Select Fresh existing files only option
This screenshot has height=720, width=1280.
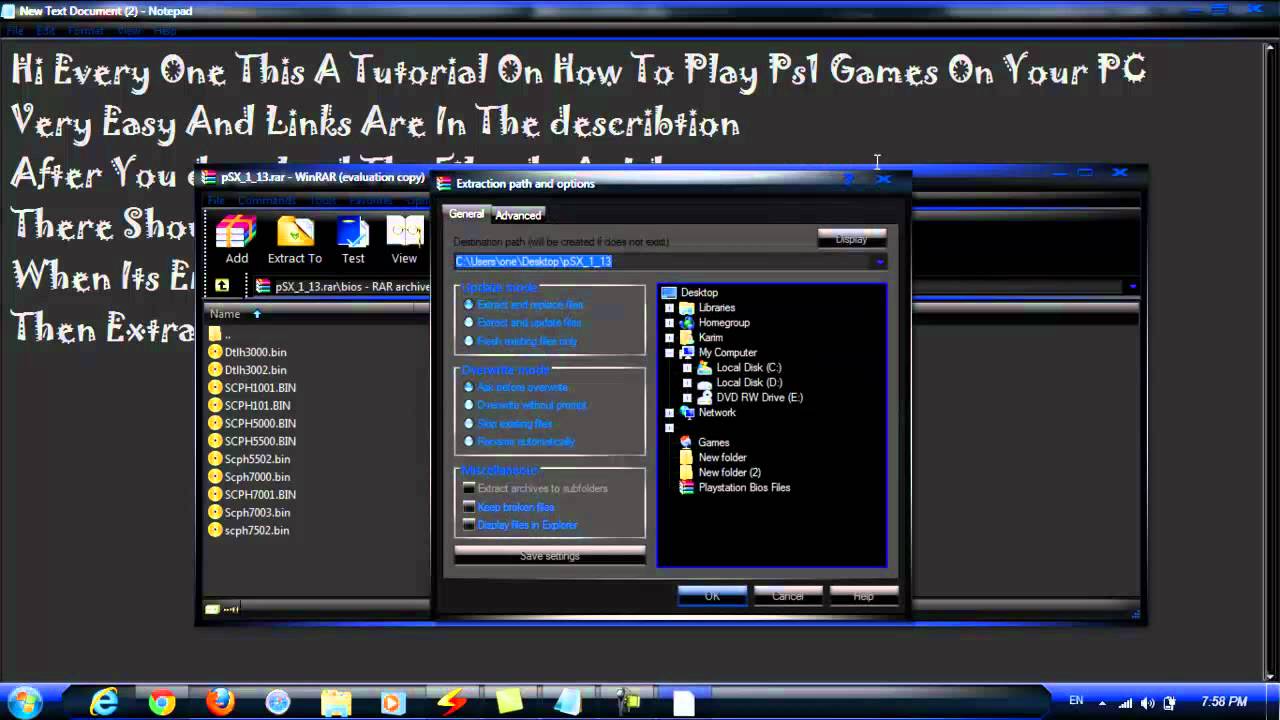(x=520, y=341)
